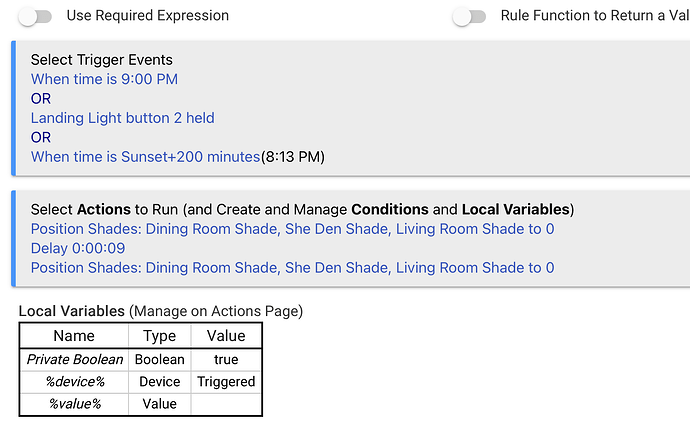Click the %value% variable name cell

pyautogui.click(x=75, y=404)
